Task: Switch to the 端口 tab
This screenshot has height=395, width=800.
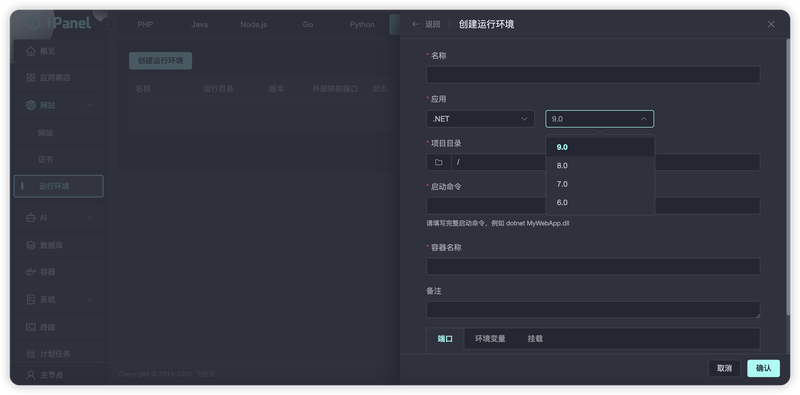Action: (x=445, y=339)
